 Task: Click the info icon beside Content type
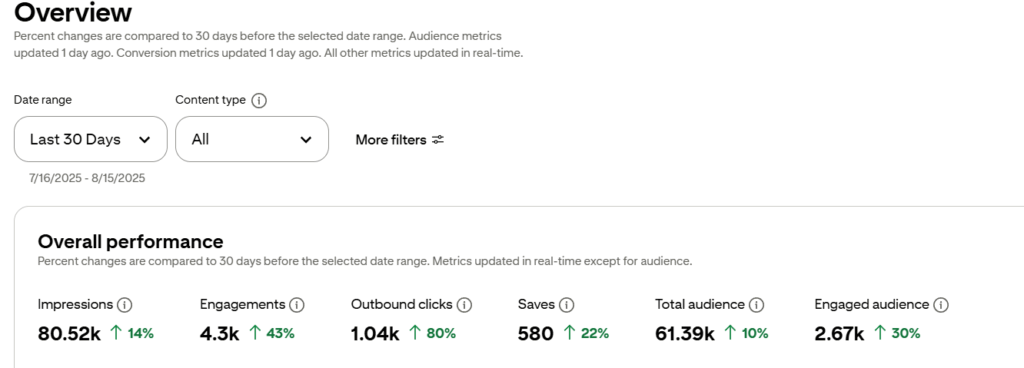pos(259,100)
